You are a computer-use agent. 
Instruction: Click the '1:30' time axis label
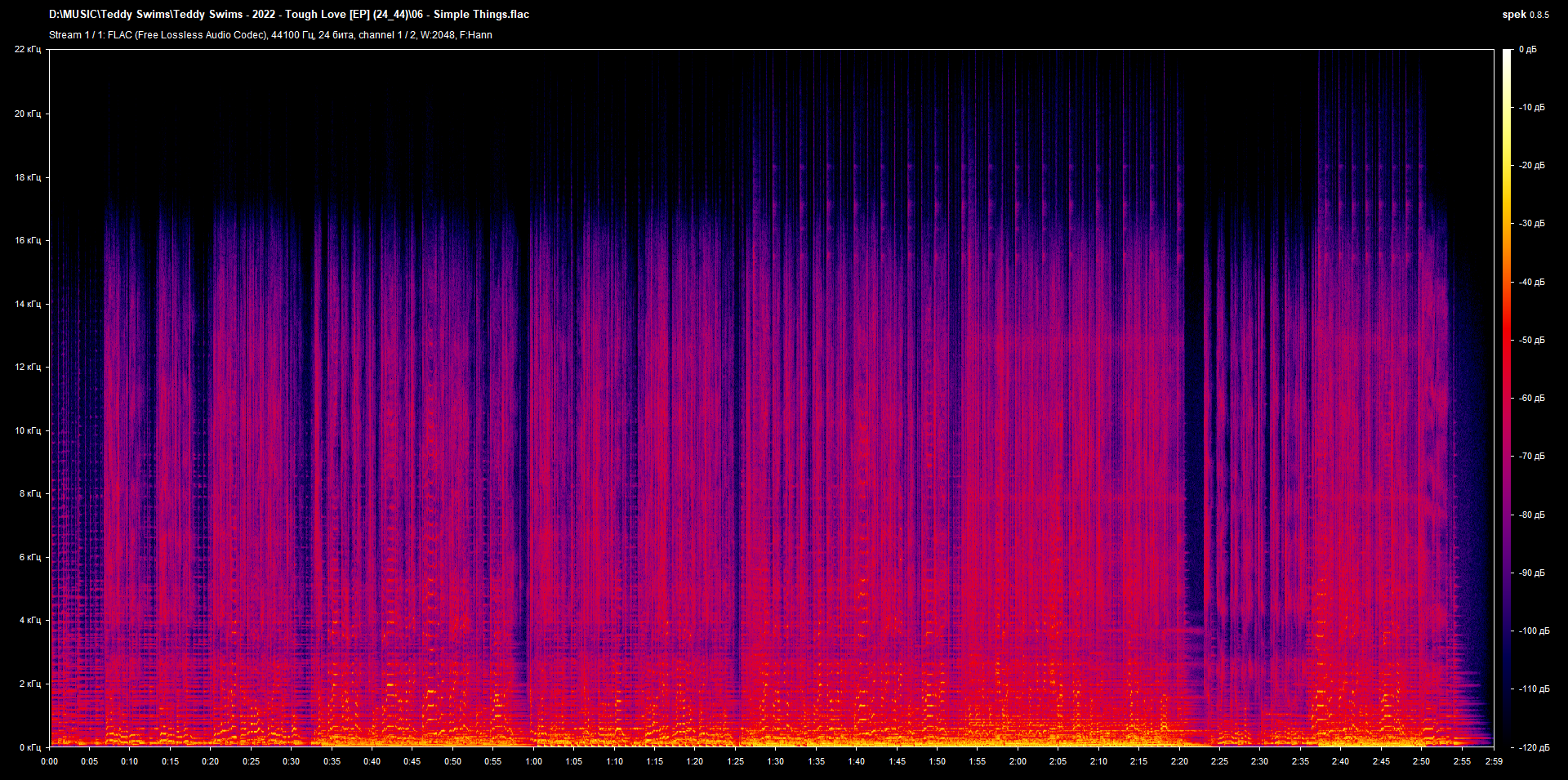click(776, 761)
